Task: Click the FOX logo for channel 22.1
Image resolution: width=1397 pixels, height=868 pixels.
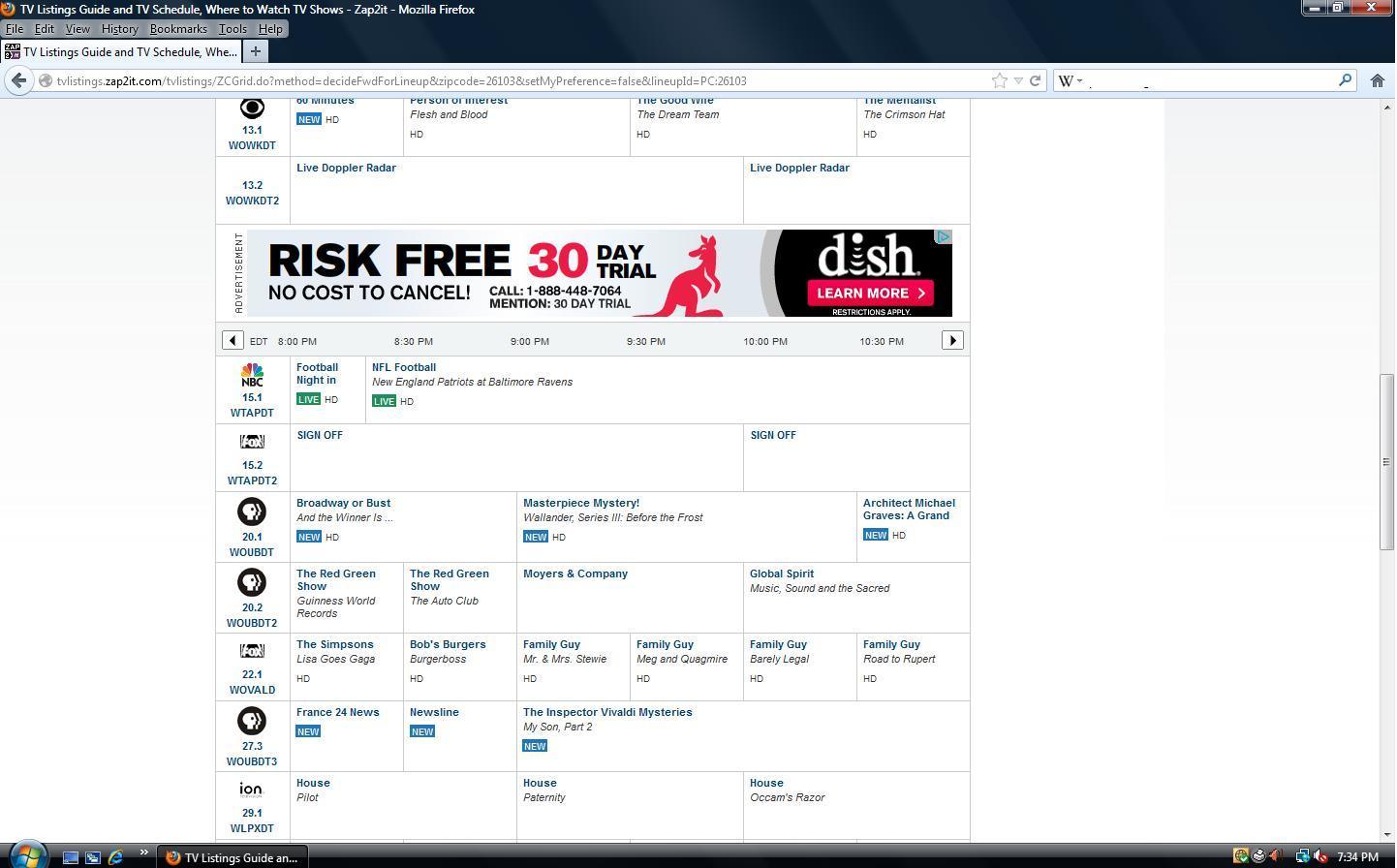Action: pos(252,651)
